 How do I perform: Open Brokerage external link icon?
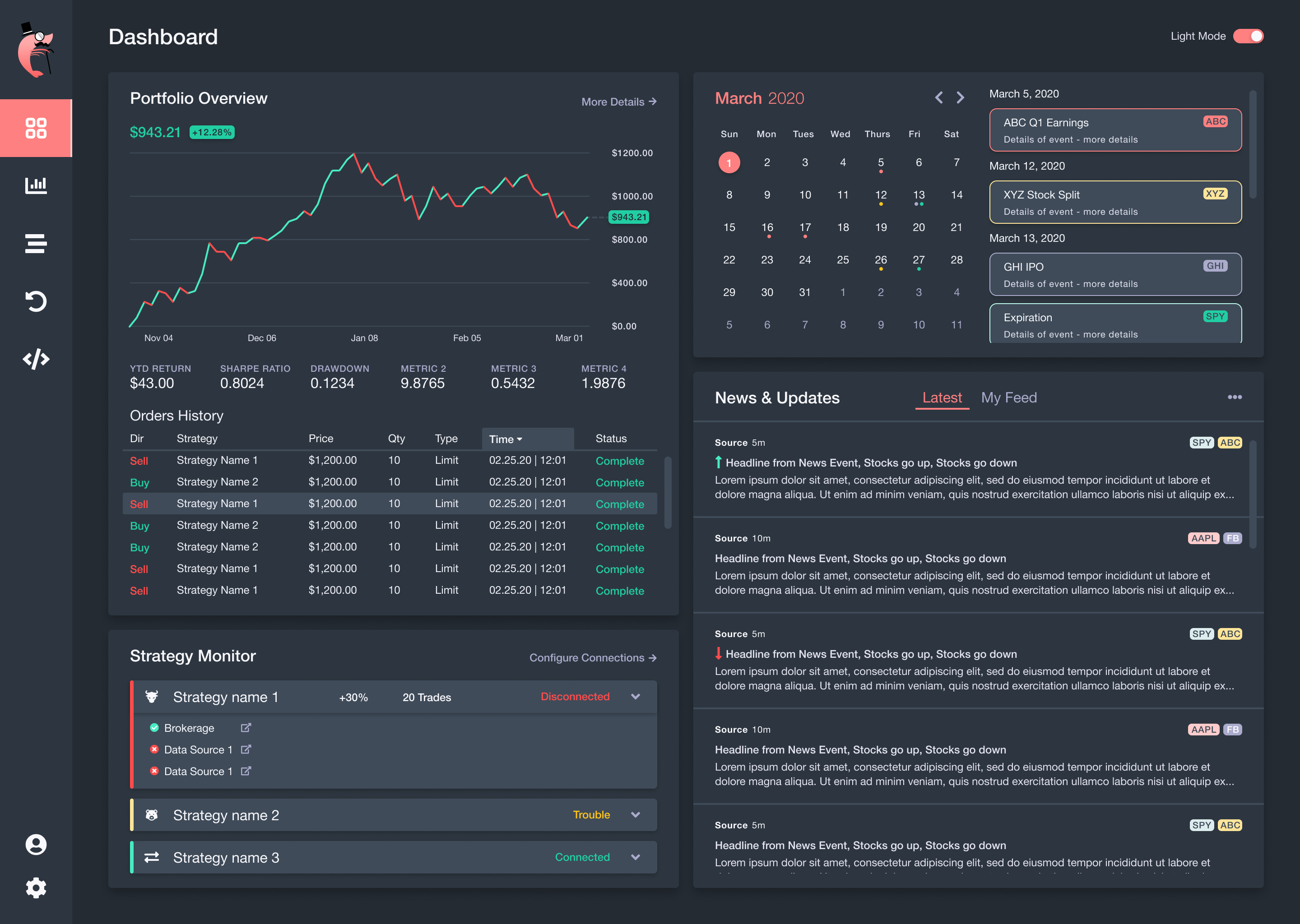[246, 728]
